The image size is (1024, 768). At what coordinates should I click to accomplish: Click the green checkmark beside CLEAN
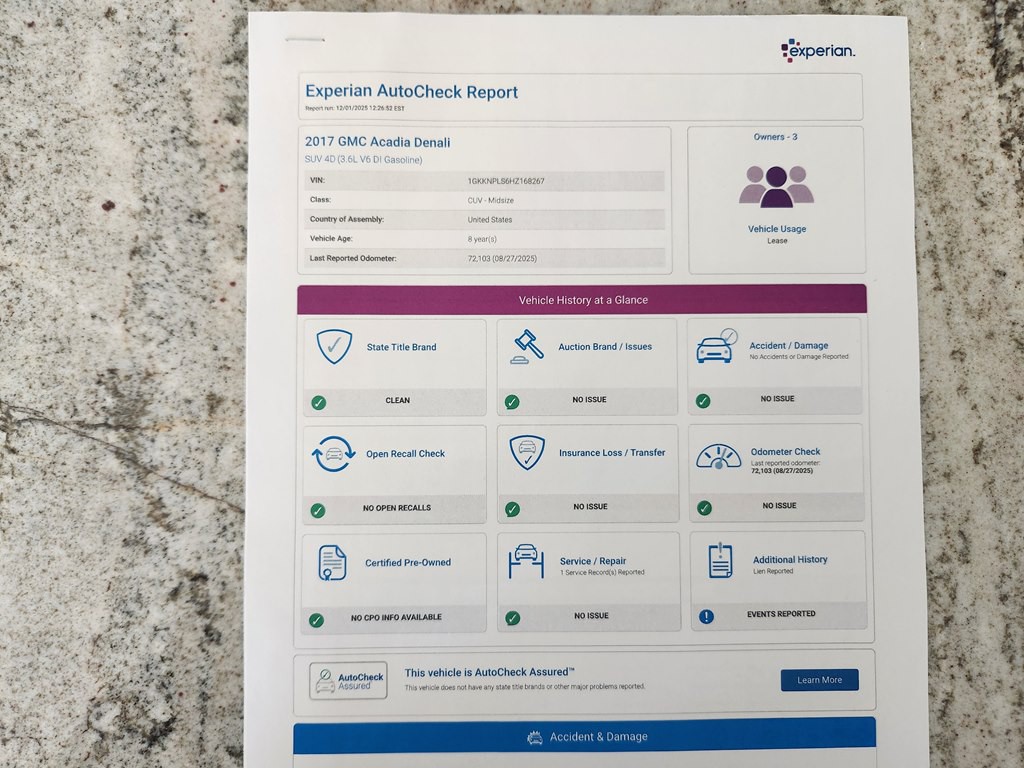(318, 402)
